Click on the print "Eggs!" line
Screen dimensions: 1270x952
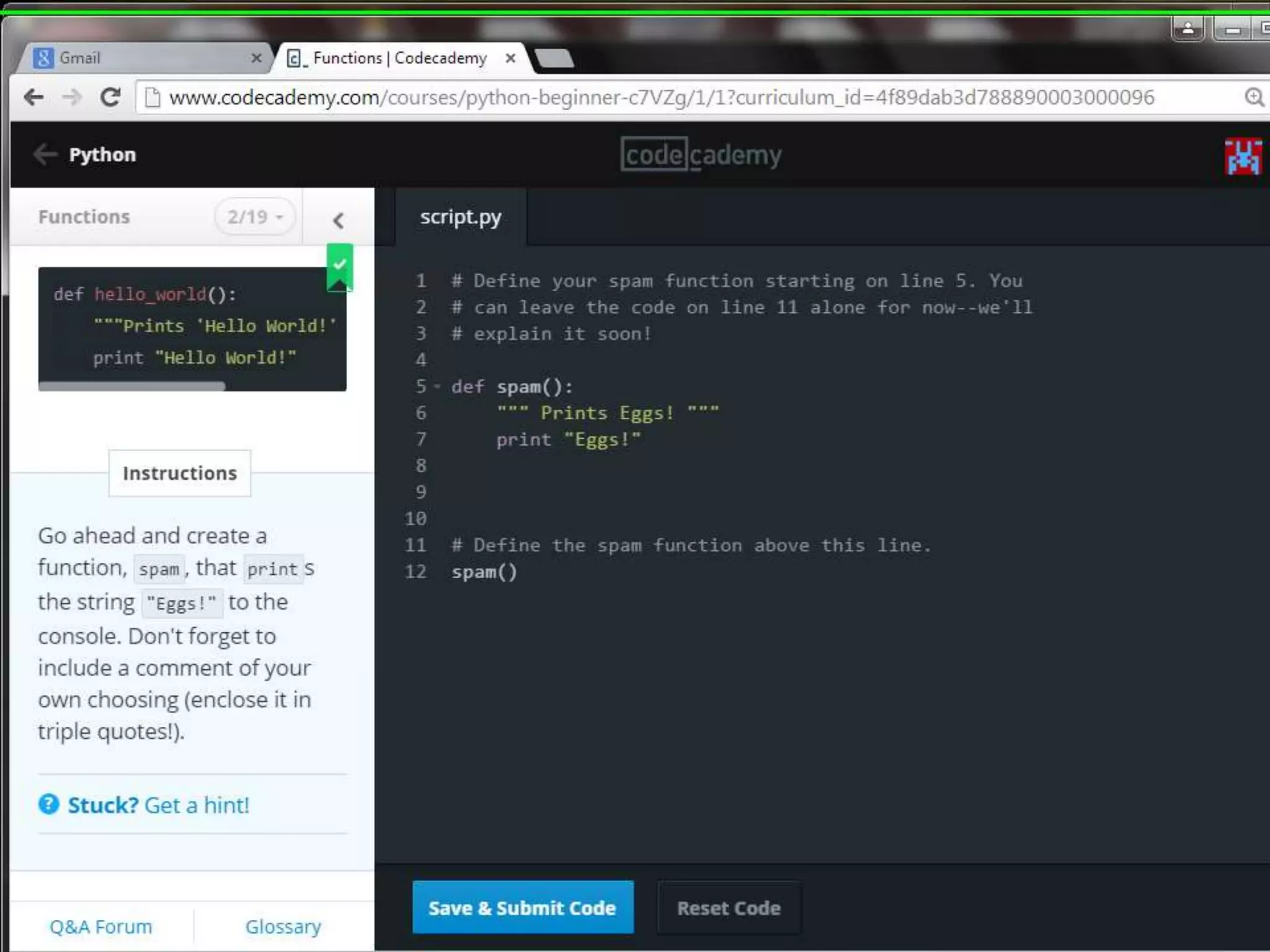tap(569, 439)
